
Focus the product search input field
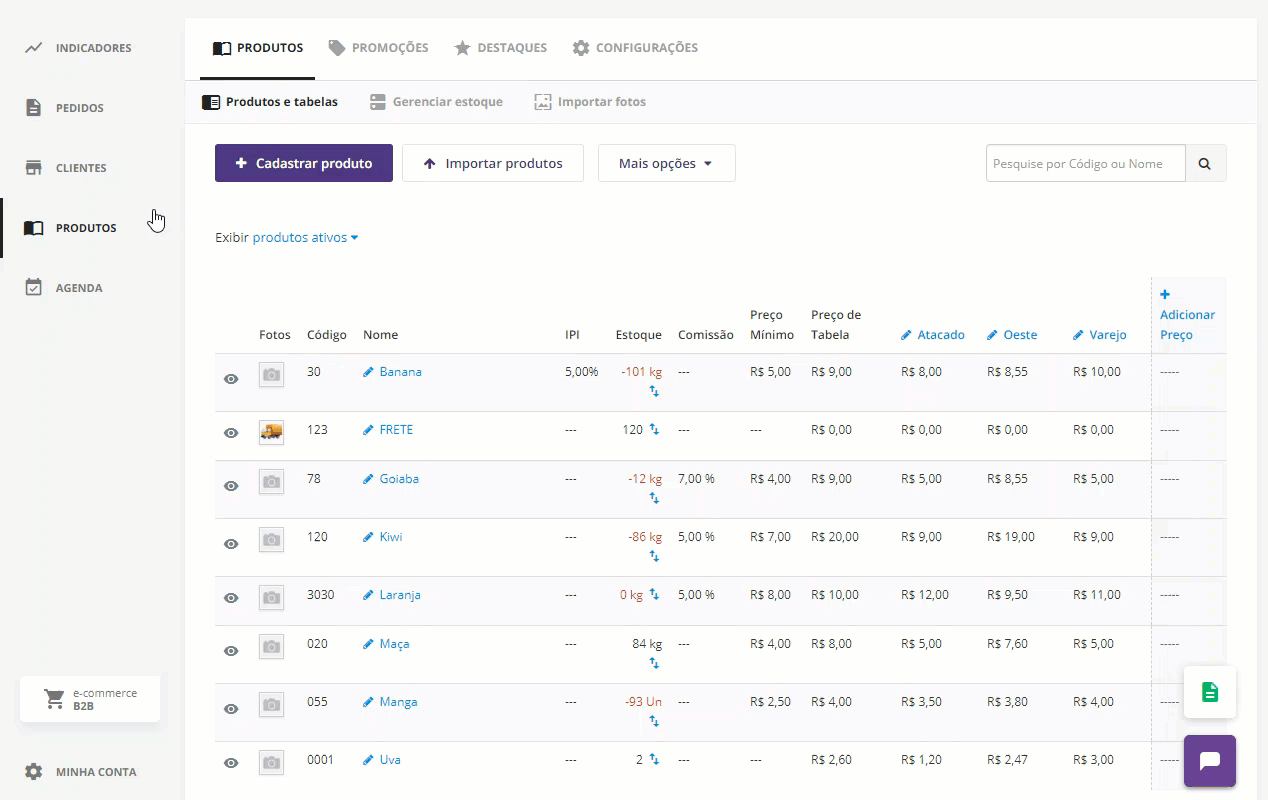pyautogui.click(x=1085, y=163)
